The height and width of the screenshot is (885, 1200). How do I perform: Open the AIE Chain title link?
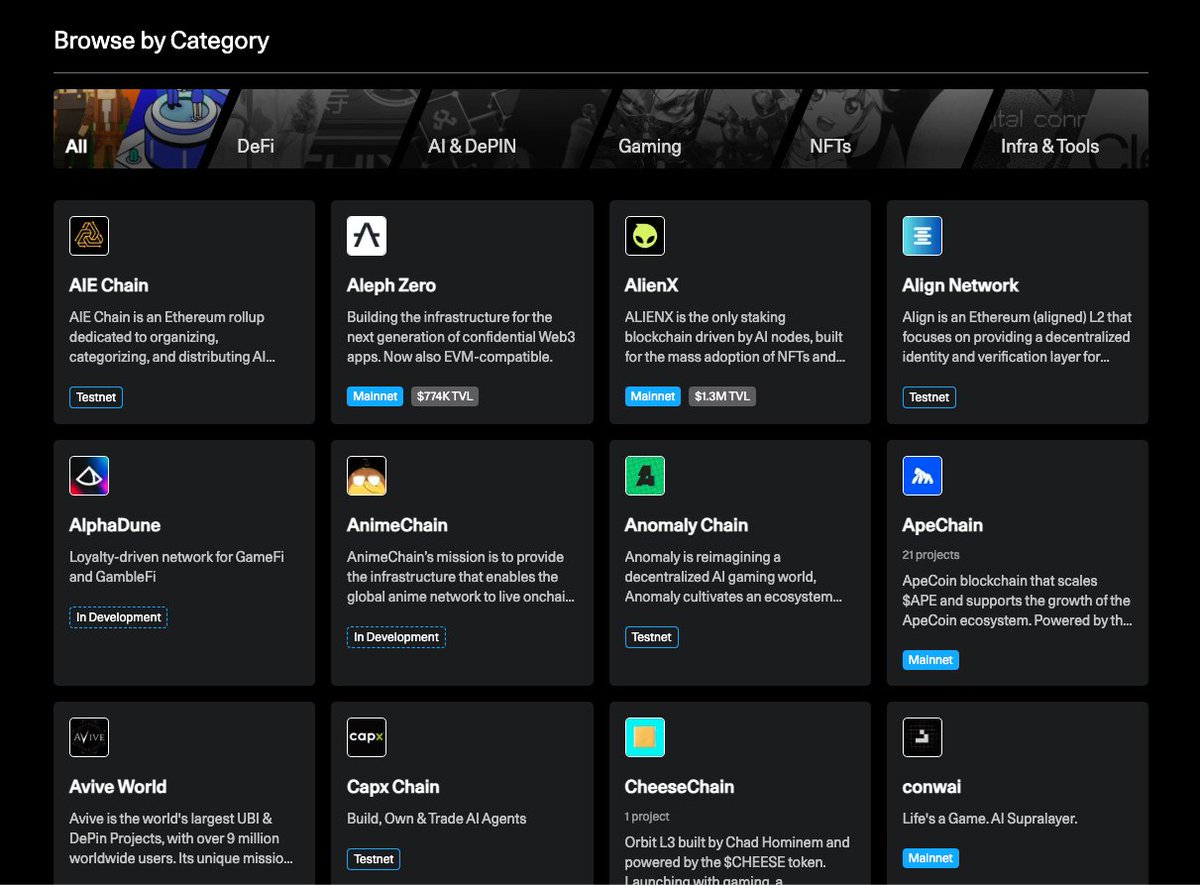pyautogui.click(x=109, y=285)
